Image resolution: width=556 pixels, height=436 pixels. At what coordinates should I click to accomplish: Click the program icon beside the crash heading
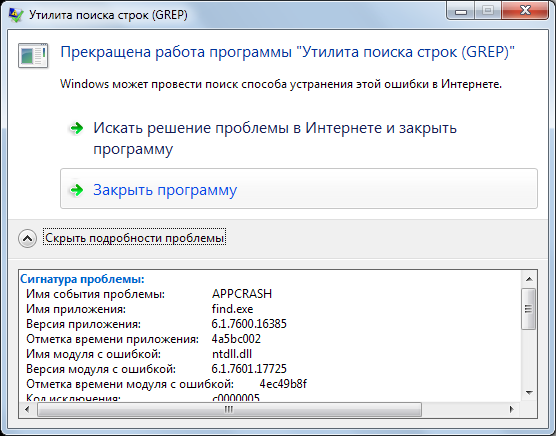pyautogui.click(x=33, y=56)
